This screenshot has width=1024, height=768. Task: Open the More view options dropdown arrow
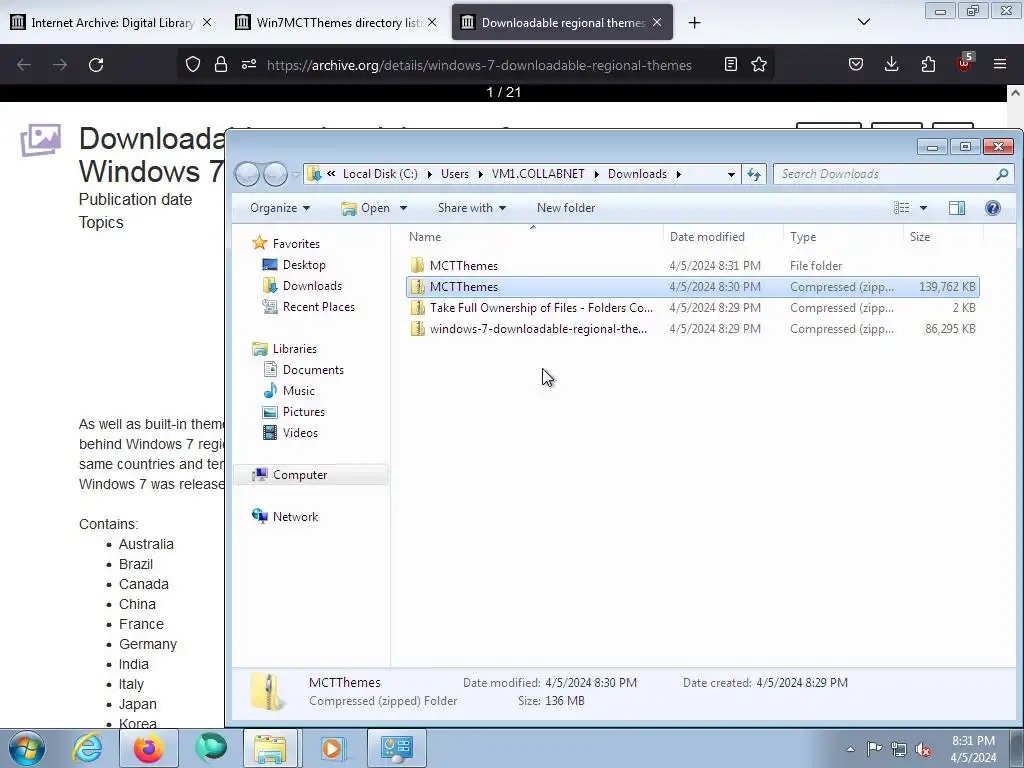pos(923,208)
